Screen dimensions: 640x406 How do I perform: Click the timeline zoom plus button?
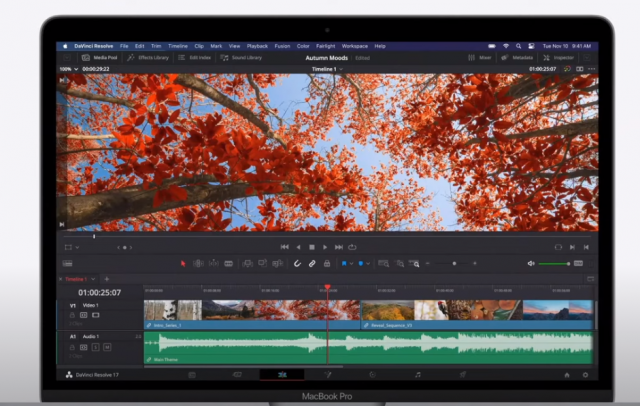(475, 264)
